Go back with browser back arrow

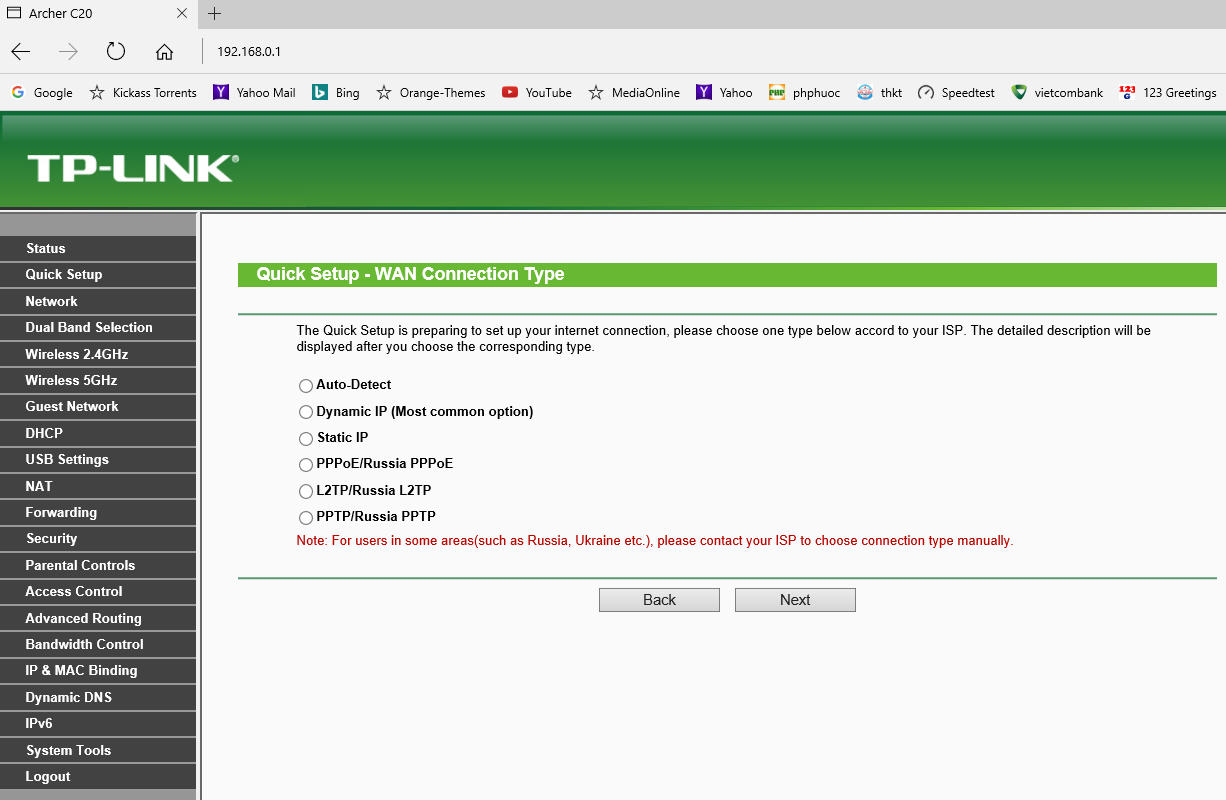21,52
